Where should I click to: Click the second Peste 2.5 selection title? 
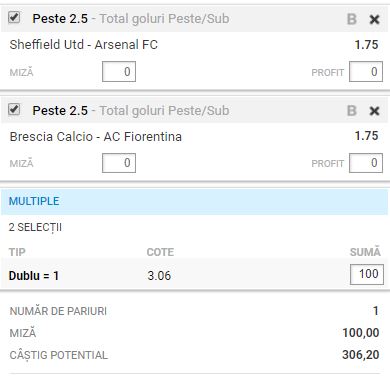click(60, 111)
